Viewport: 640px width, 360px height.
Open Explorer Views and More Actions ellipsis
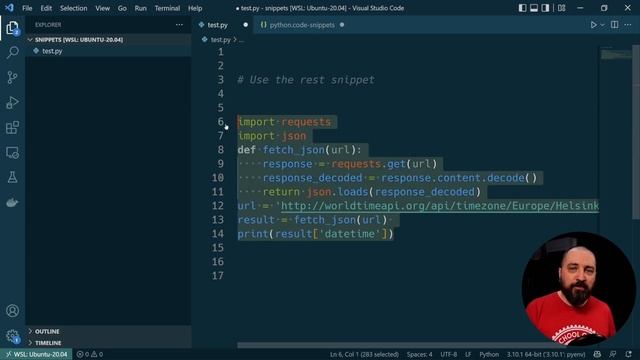179,25
